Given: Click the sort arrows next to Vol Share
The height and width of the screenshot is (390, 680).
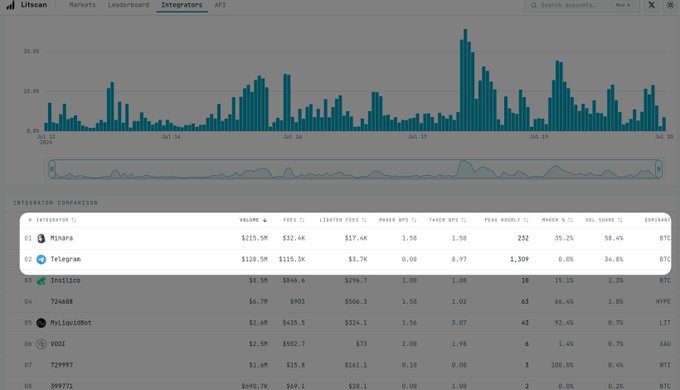Looking at the screenshot, I should tap(620, 220).
